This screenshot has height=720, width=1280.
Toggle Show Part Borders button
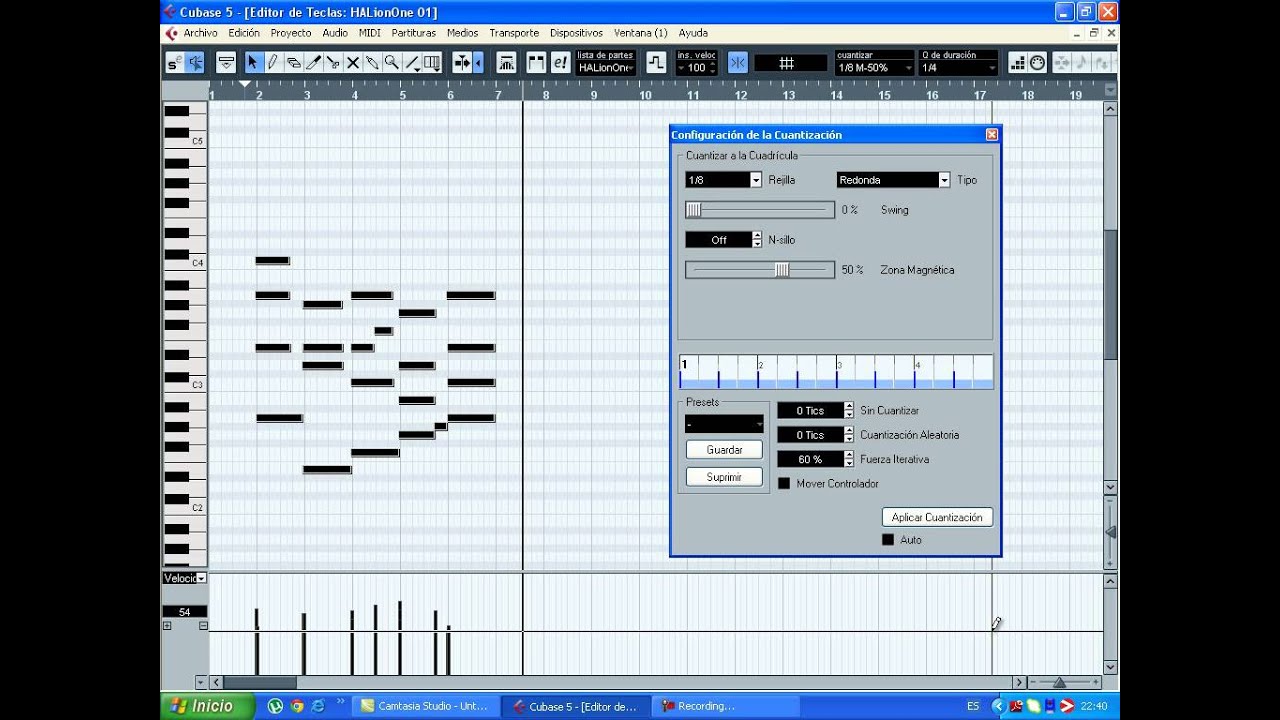pyautogui.click(x=536, y=62)
